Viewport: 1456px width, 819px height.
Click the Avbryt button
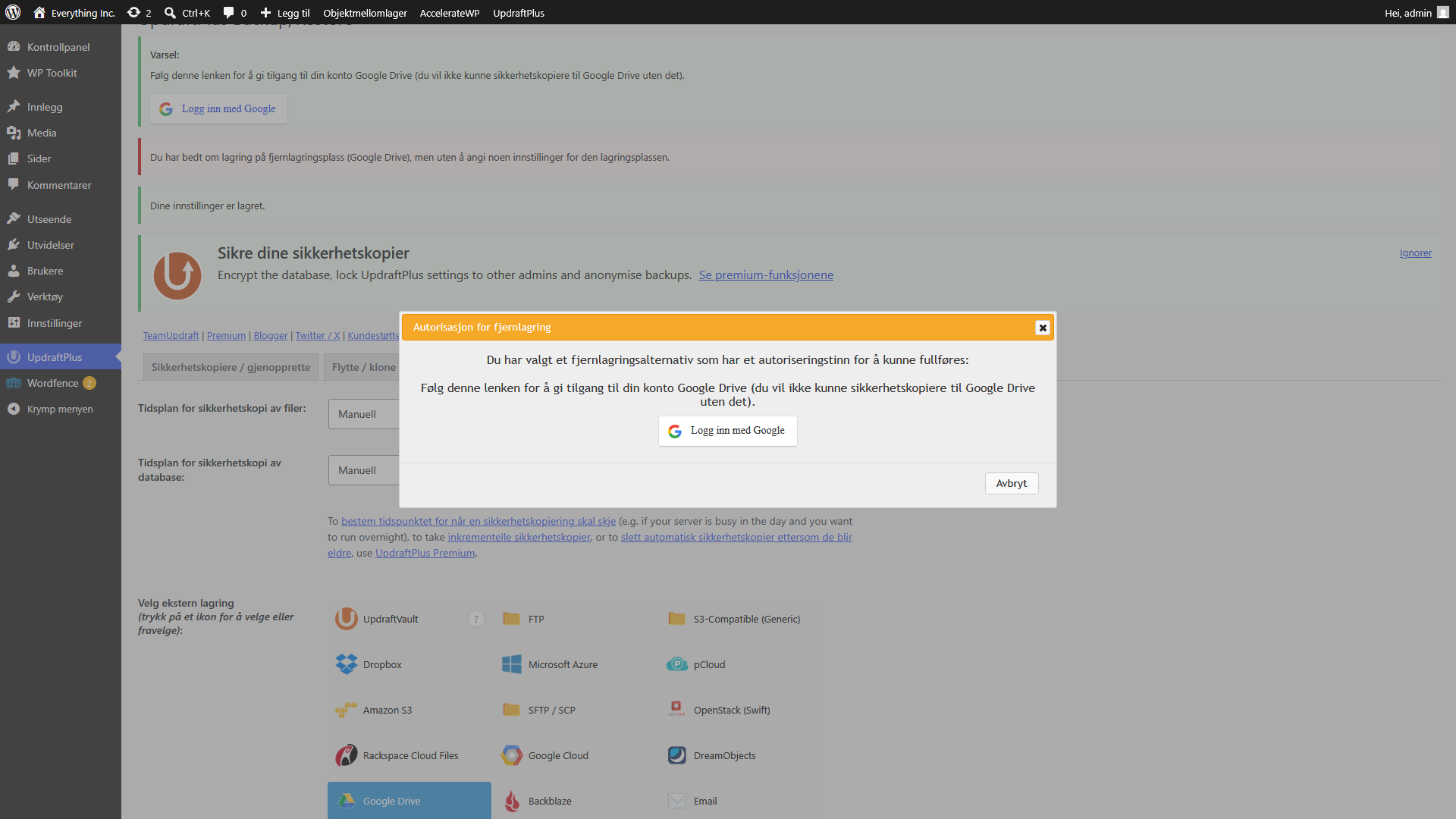(1012, 483)
